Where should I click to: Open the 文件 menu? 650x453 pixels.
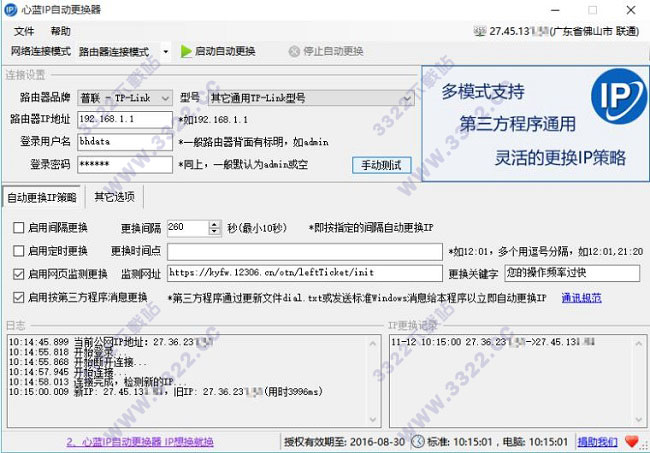click(x=24, y=31)
